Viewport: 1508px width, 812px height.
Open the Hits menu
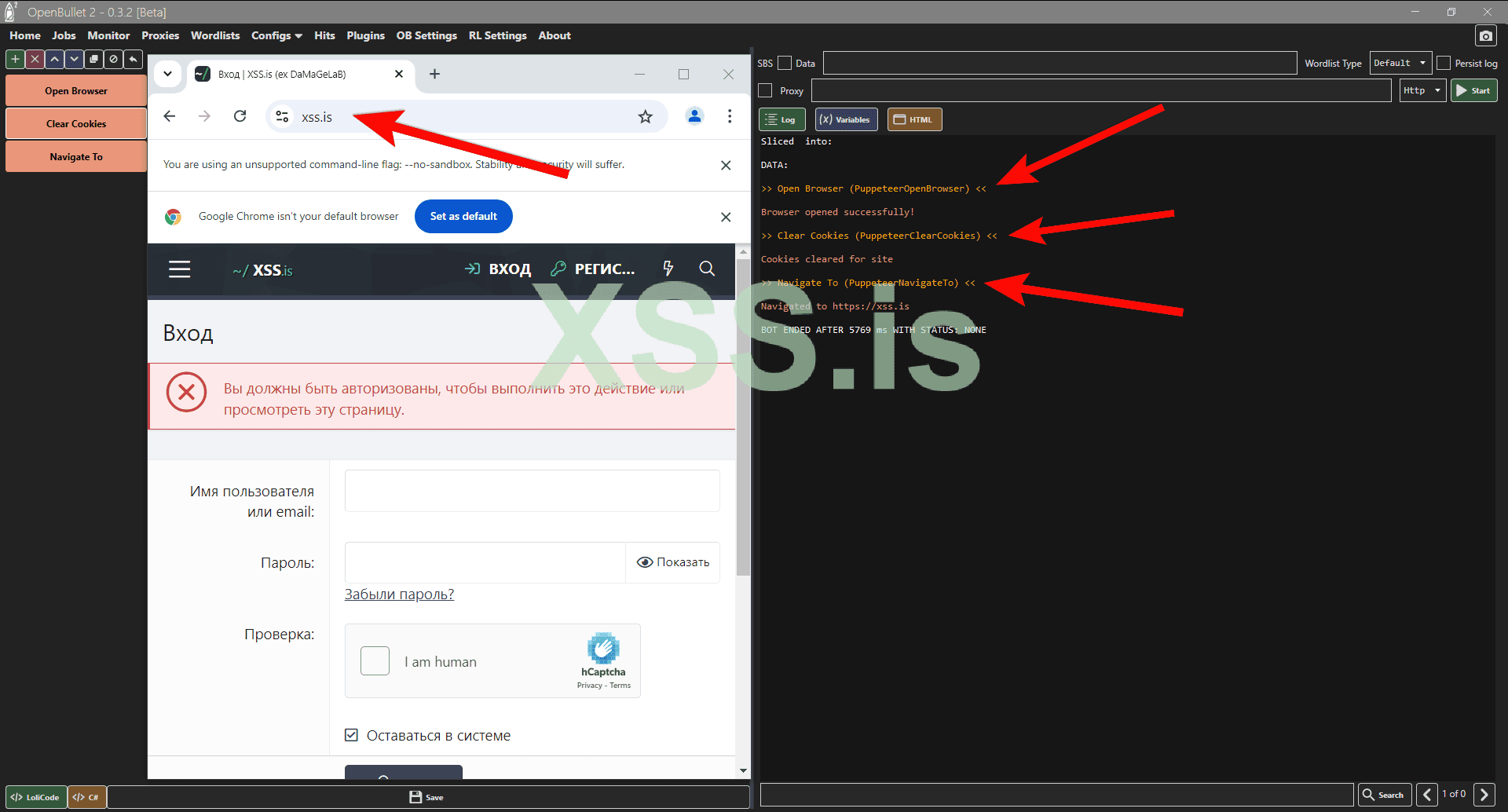point(324,35)
